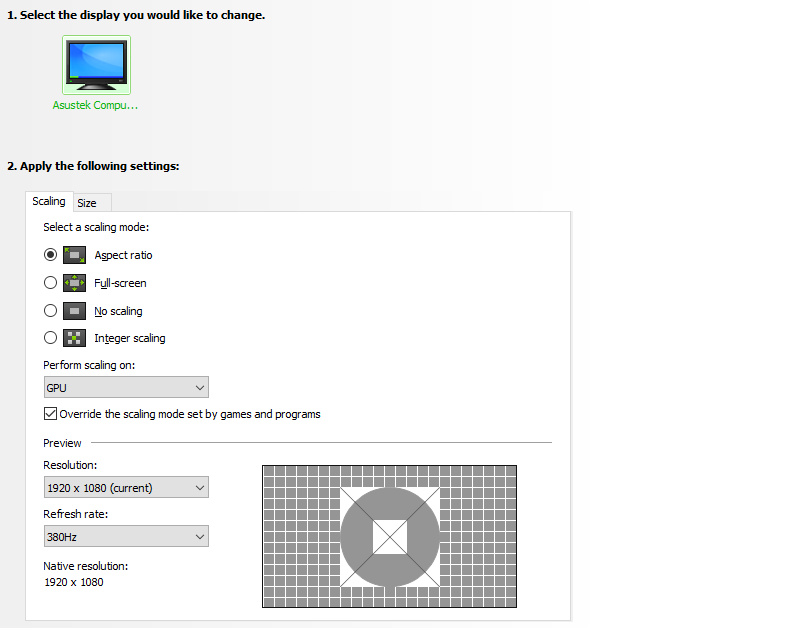Image resolution: width=793 pixels, height=628 pixels.
Task: Click the Full-screen scaling mode icon
Action: click(x=75, y=283)
